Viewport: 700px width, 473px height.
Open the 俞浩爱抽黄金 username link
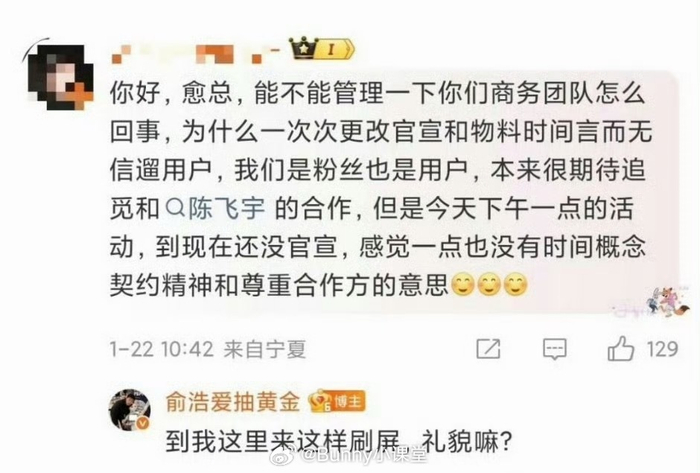pyautogui.click(x=233, y=402)
